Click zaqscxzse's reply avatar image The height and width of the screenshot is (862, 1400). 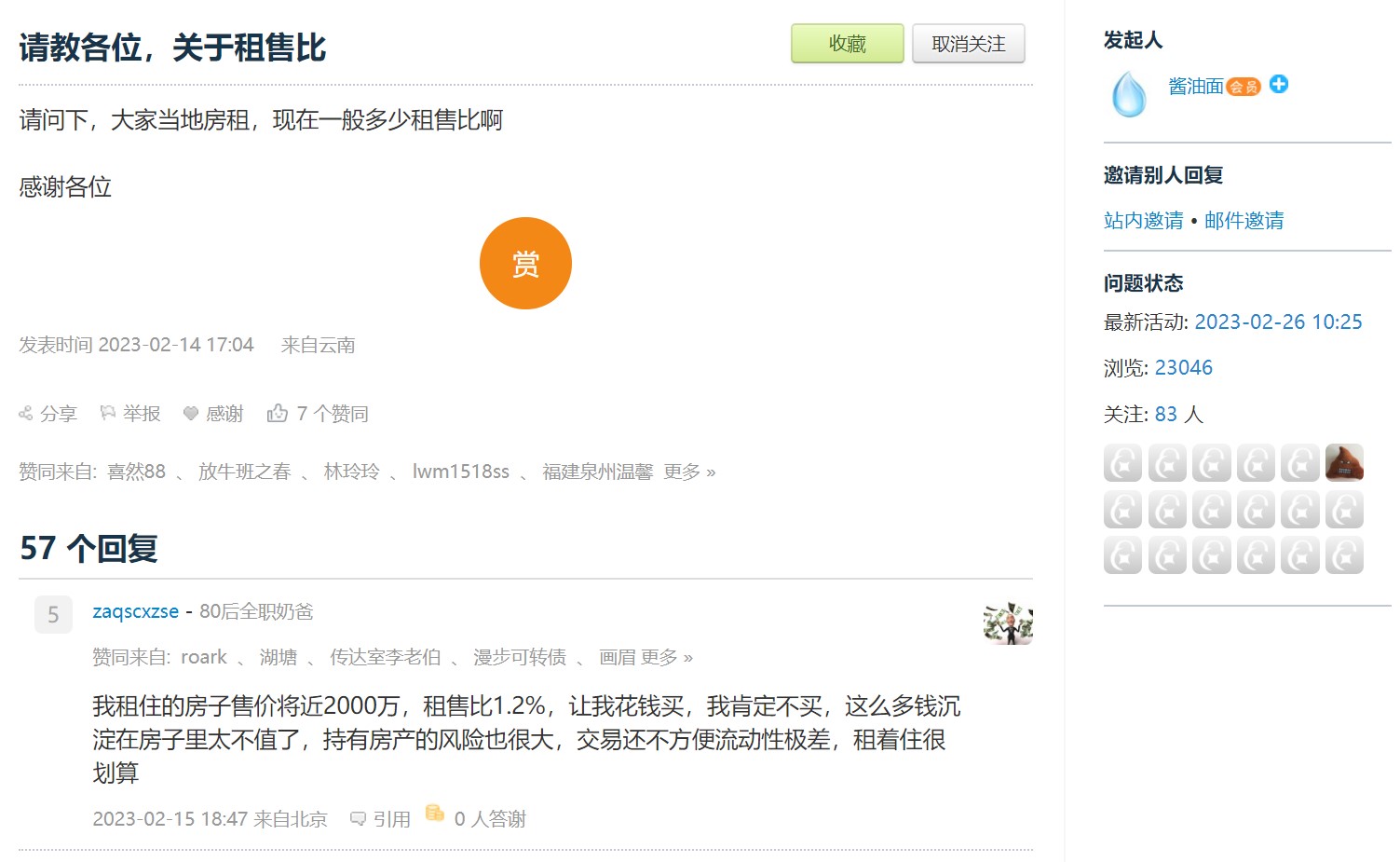(x=1008, y=623)
